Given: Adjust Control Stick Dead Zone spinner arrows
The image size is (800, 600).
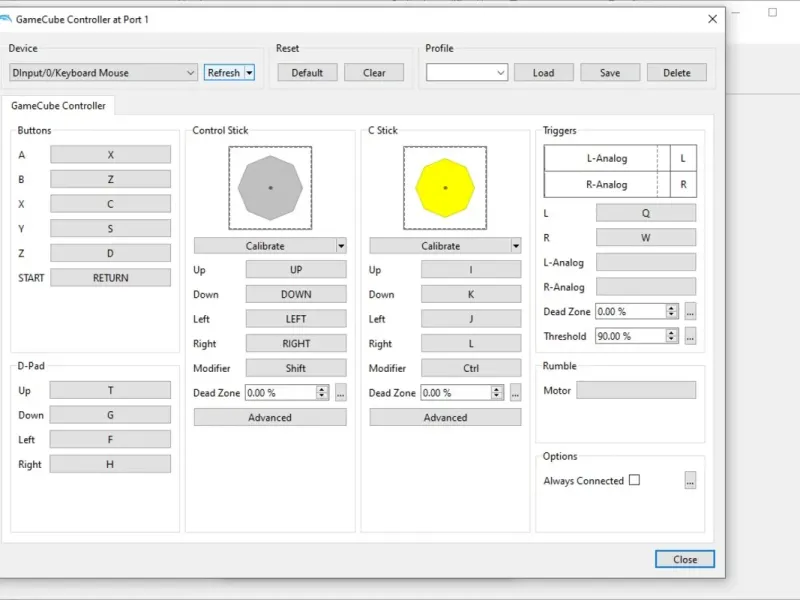Looking at the screenshot, I should (x=322, y=393).
